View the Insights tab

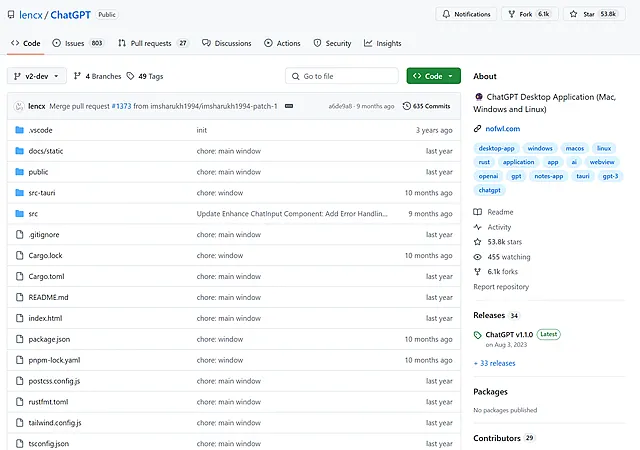click(x=382, y=43)
